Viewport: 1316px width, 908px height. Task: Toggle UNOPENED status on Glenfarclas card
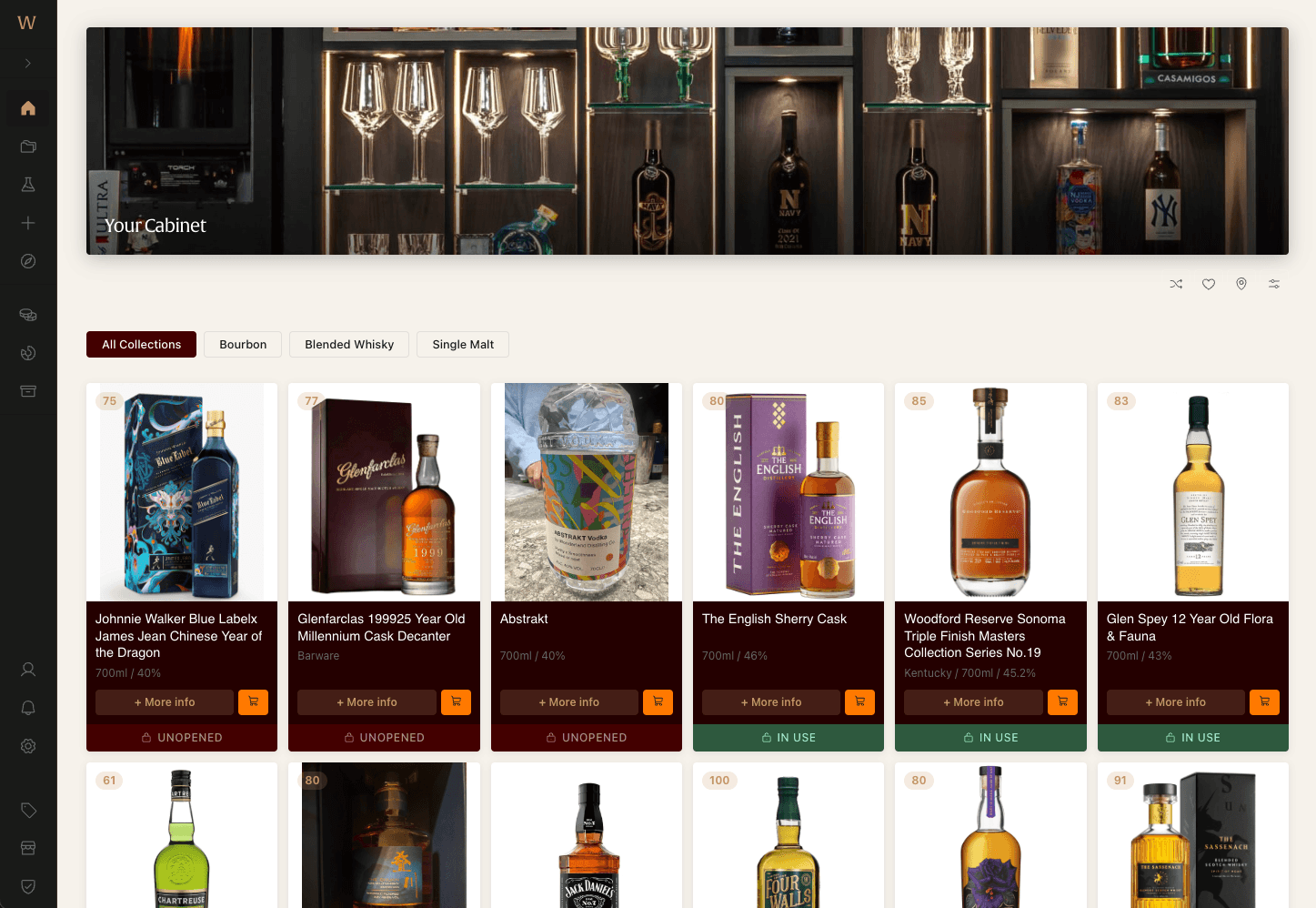point(384,738)
